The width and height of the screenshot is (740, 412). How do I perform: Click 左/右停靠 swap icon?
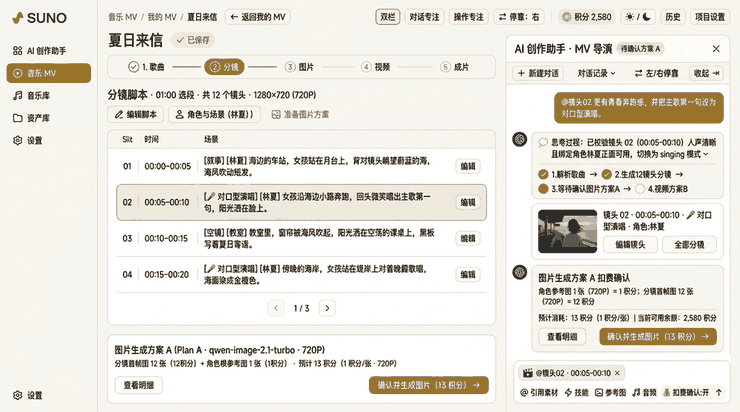tap(638, 73)
